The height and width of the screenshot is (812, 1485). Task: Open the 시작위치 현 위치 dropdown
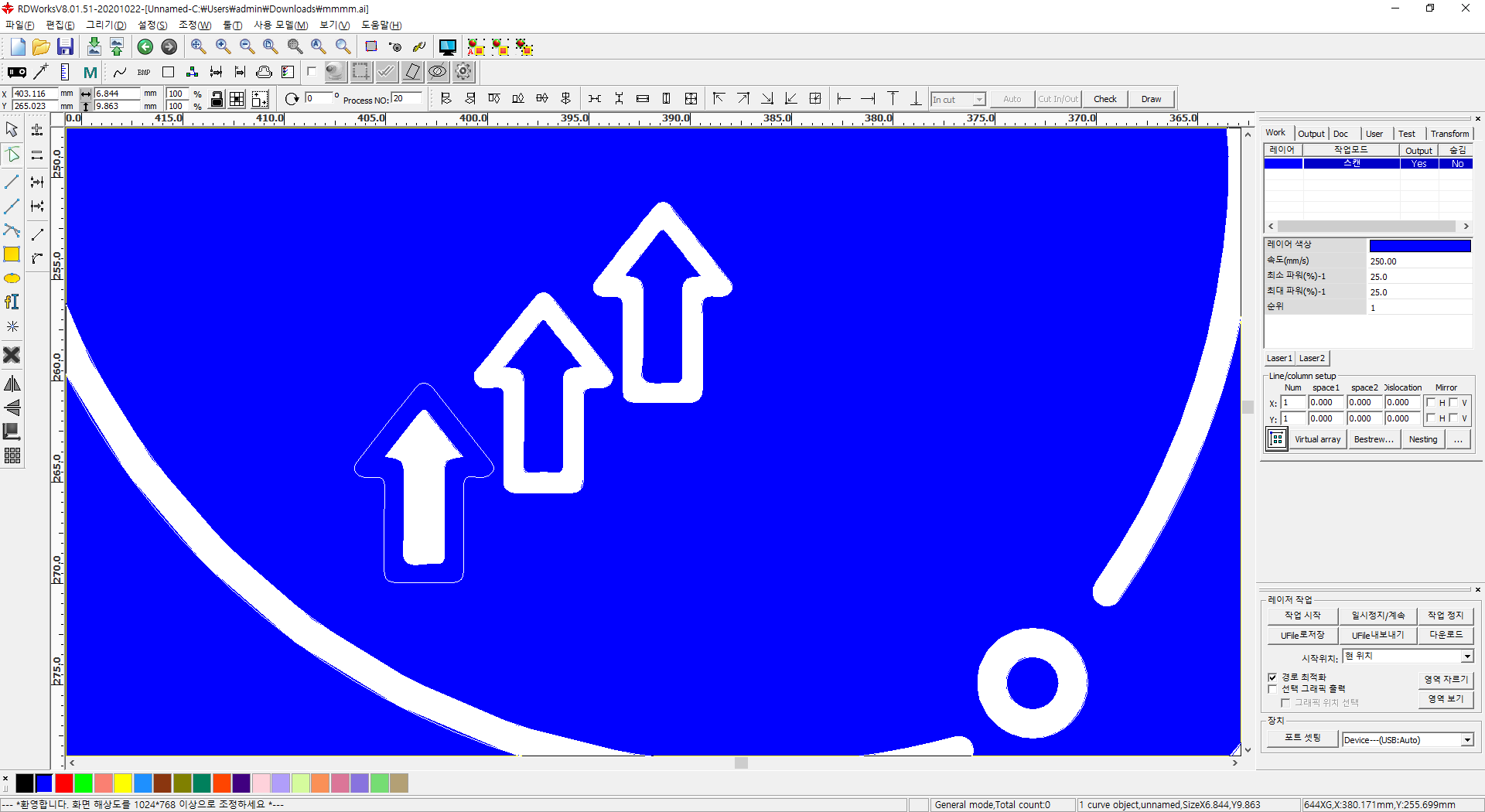pyautogui.click(x=1467, y=657)
